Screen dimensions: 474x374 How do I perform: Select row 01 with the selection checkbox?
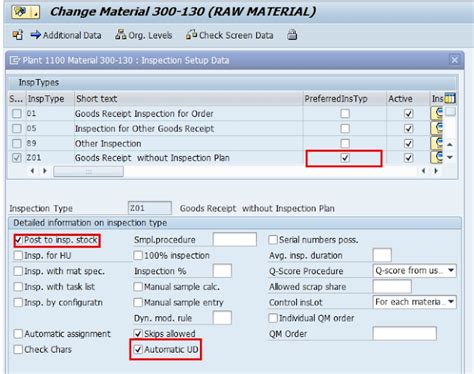[x=17, y=114]
